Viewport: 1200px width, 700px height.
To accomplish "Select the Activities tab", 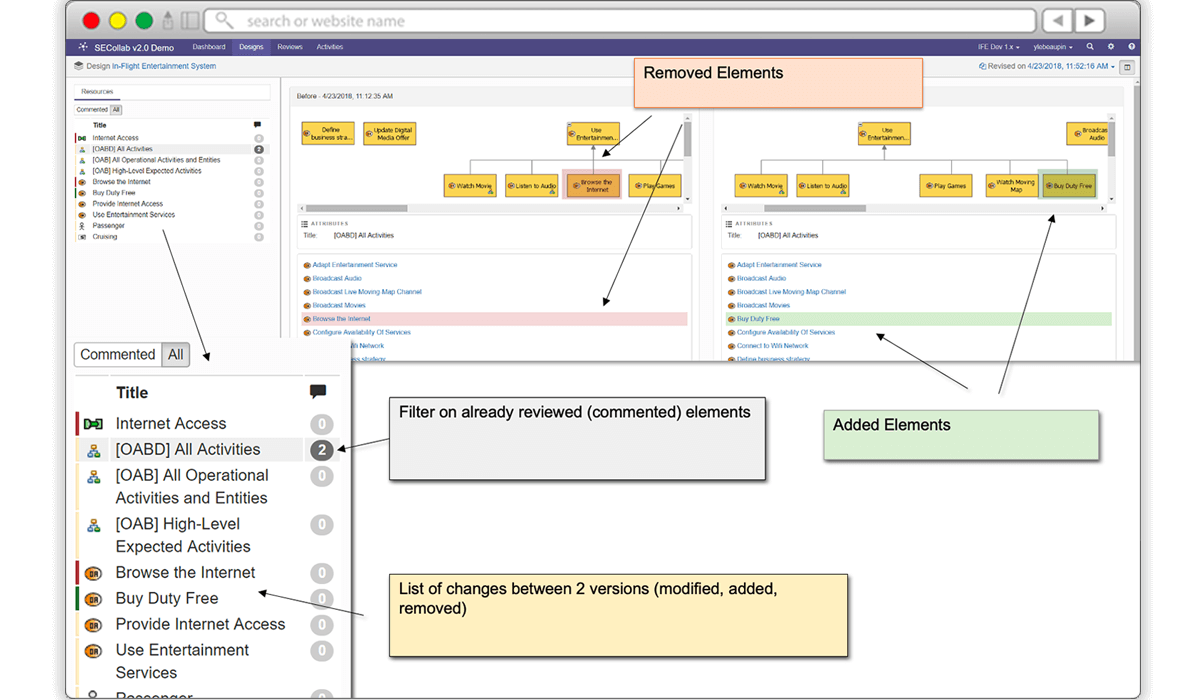I will (330, 47).
